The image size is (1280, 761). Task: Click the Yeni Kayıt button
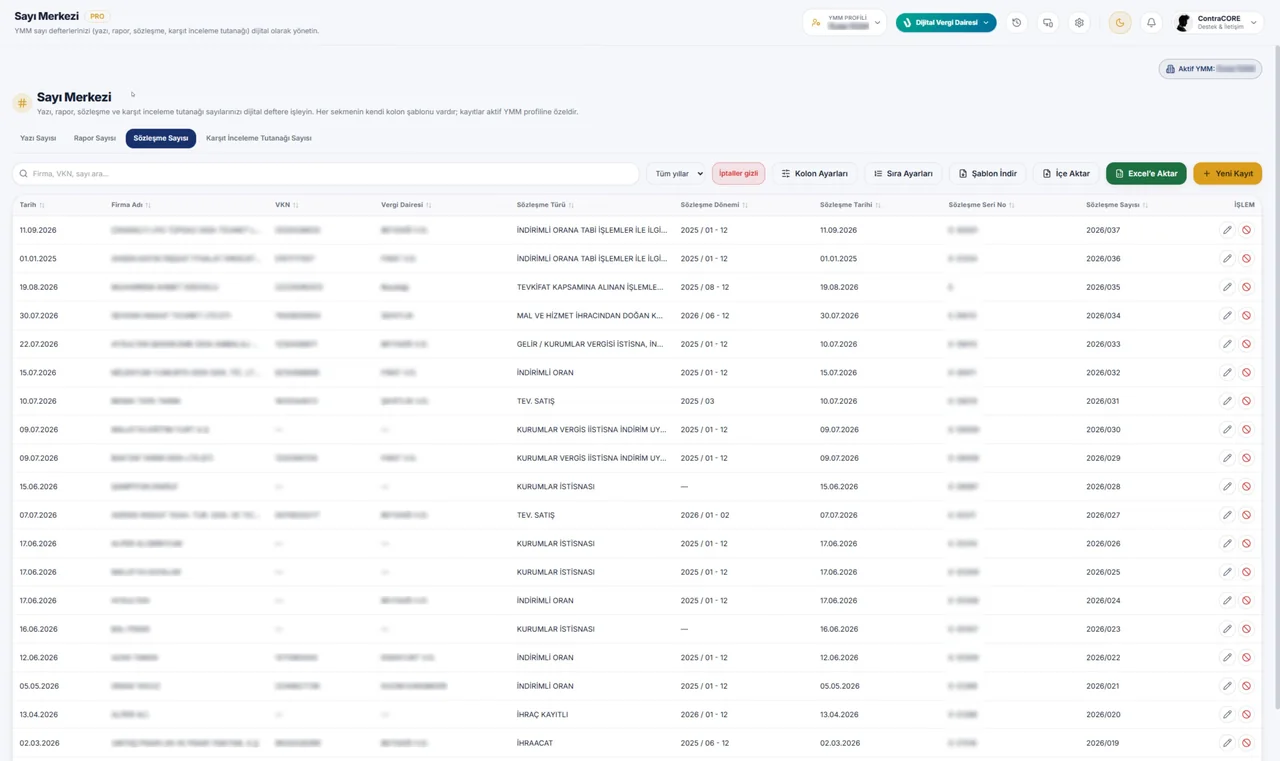click(x=1228, y=174)
